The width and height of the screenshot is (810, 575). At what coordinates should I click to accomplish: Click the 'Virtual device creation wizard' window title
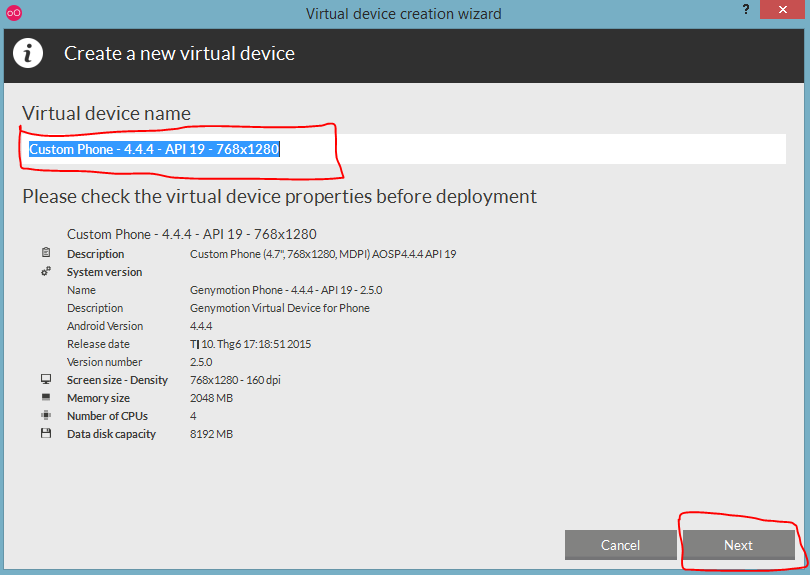point(403,13)
